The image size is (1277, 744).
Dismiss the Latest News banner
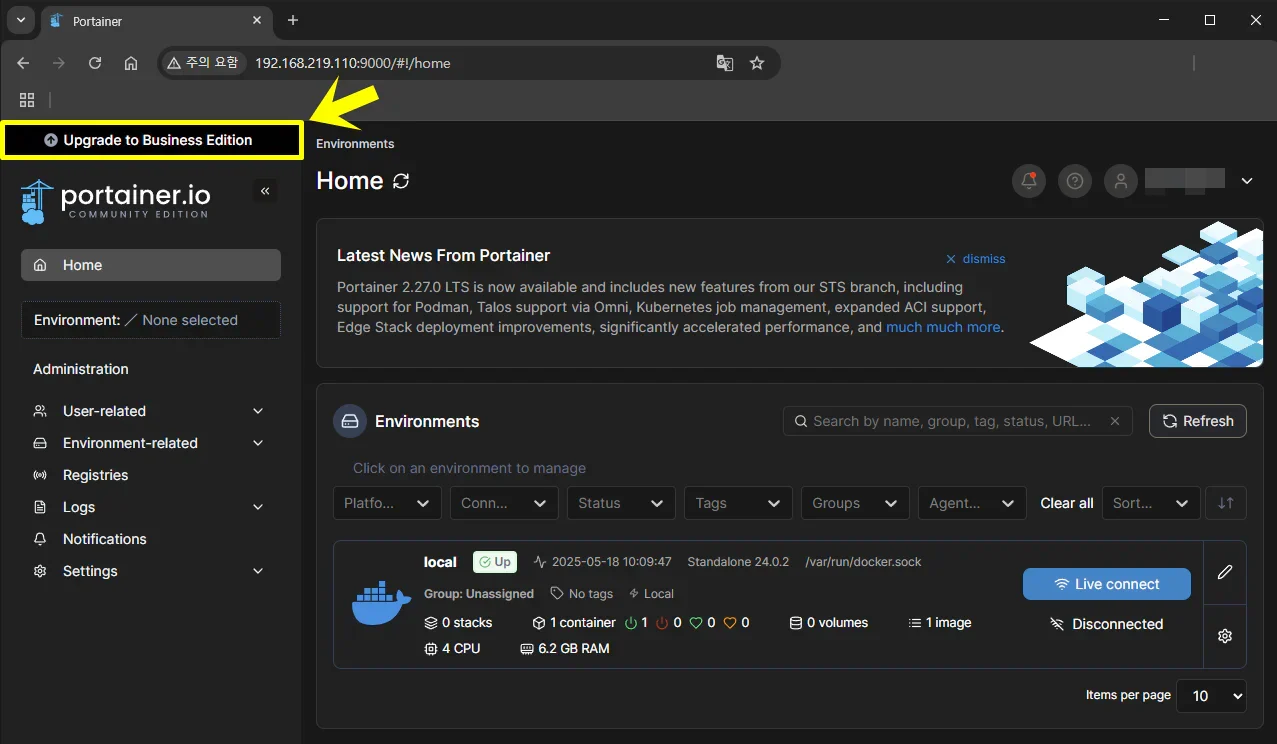975,259
